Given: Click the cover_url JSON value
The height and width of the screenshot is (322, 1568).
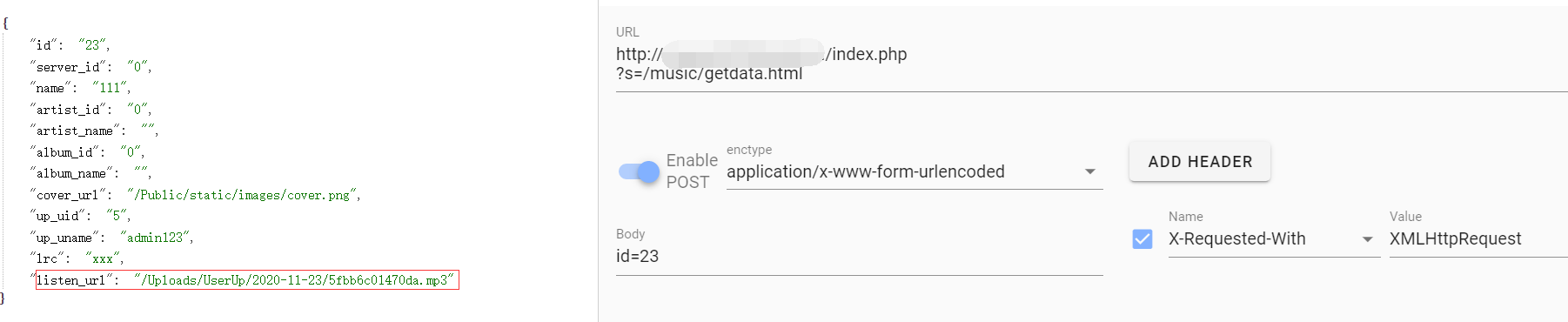Looking at the screenshot, I should (244, 195).
